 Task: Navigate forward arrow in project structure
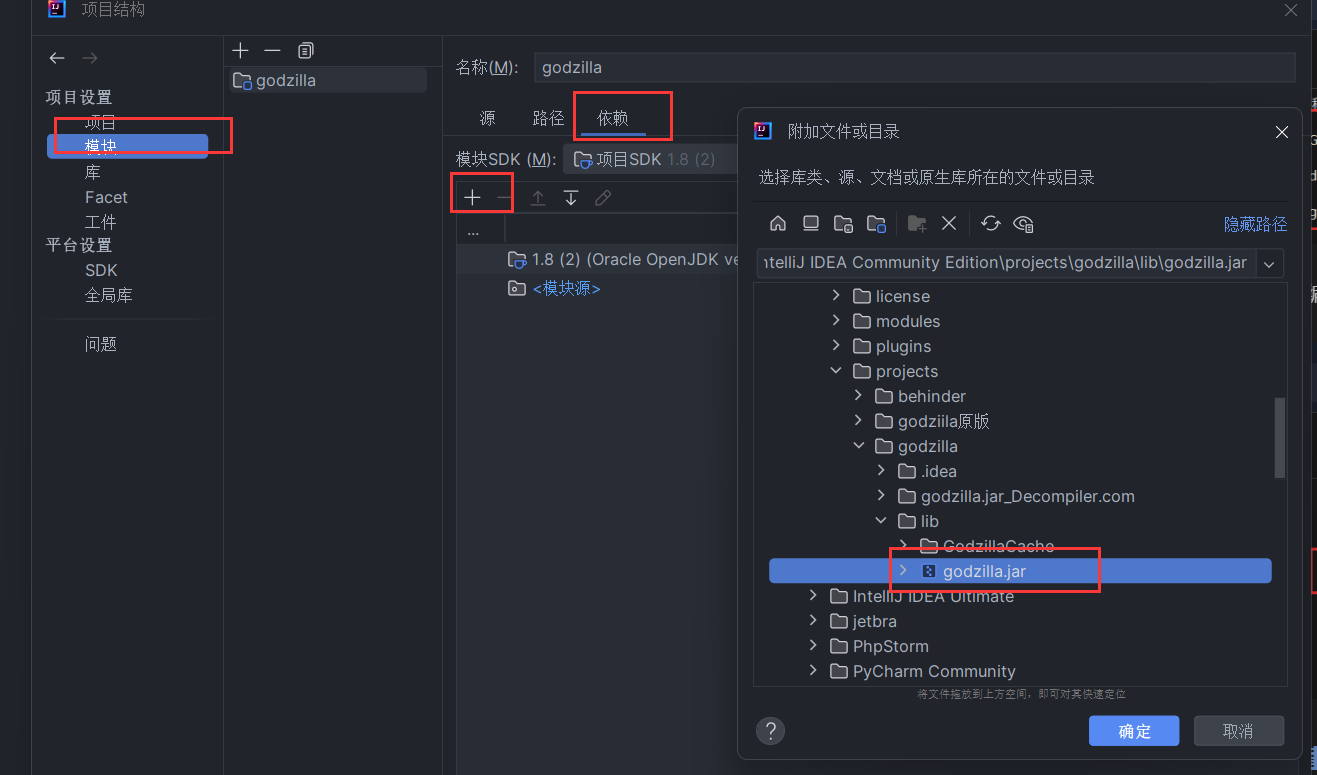pyautogui.click(x=90, y=58)
